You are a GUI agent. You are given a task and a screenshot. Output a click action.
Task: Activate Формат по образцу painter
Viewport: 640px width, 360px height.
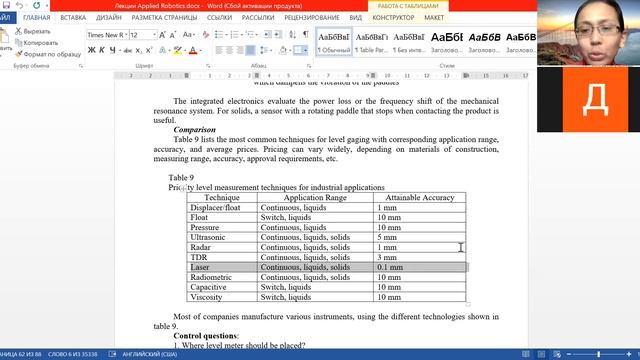pos(48,54)
